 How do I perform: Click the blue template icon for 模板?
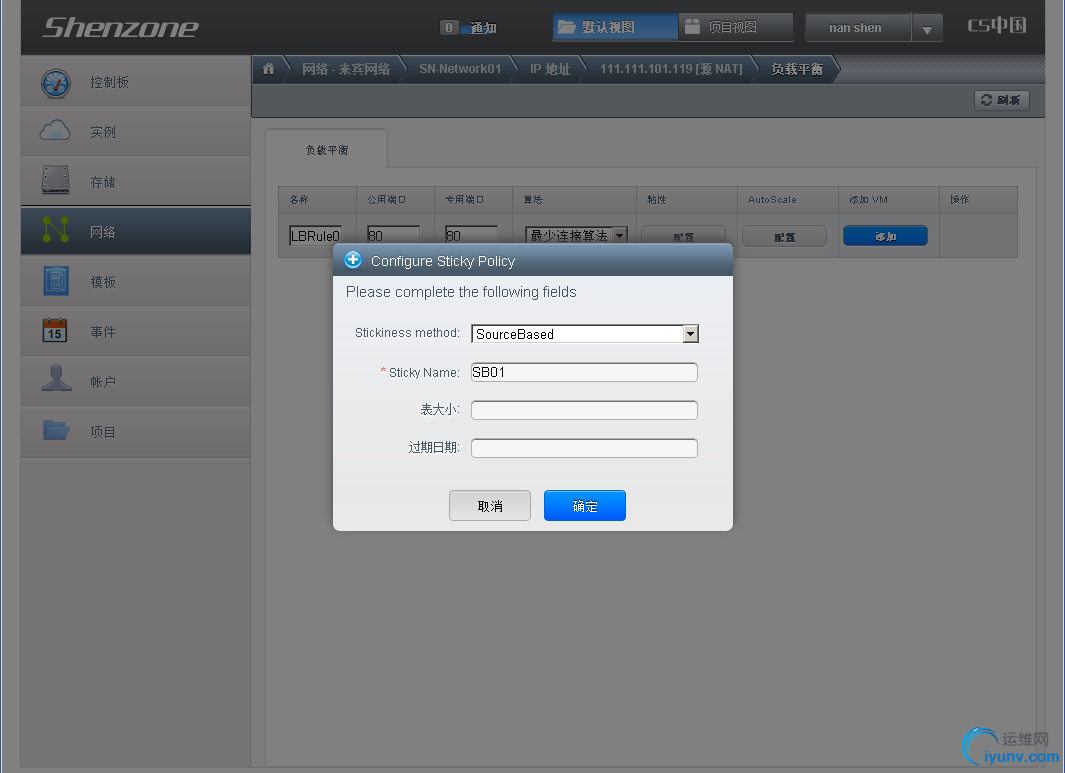[56, 281]
